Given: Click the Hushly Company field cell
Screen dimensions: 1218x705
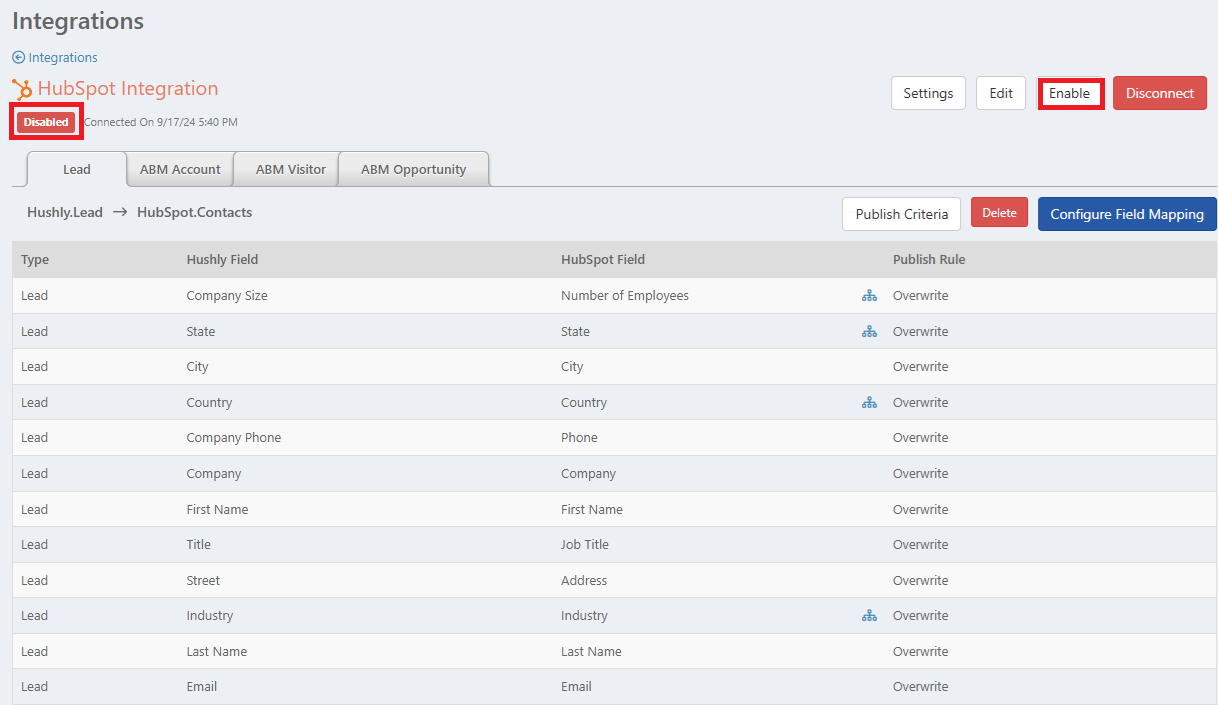Looking at the screenshot, I should (x=214, y=473).
